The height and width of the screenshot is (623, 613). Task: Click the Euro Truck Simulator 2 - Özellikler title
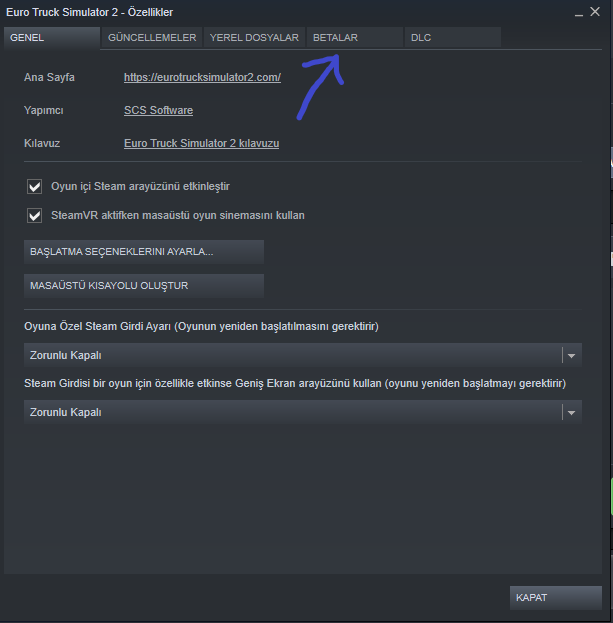pos(89,12)
